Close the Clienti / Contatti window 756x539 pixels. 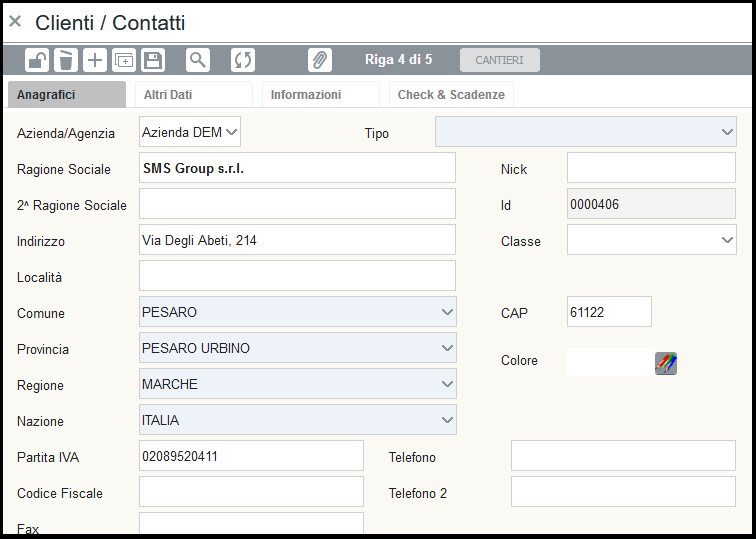point(15,22)
